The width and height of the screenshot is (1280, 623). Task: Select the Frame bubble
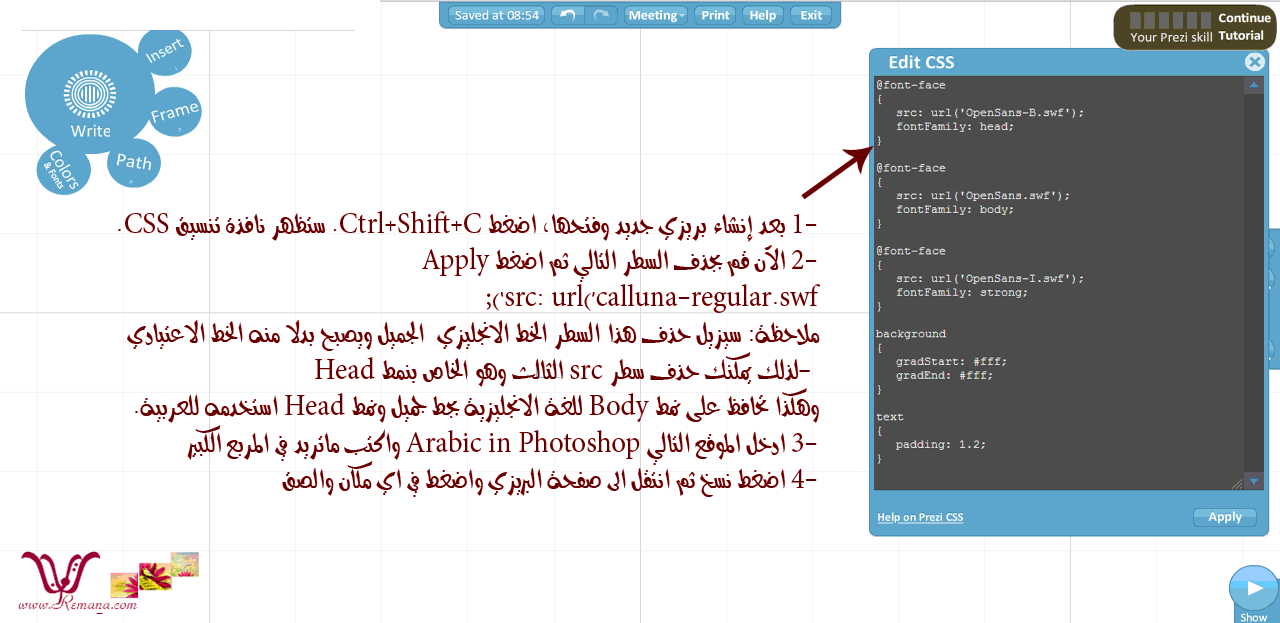175,112
